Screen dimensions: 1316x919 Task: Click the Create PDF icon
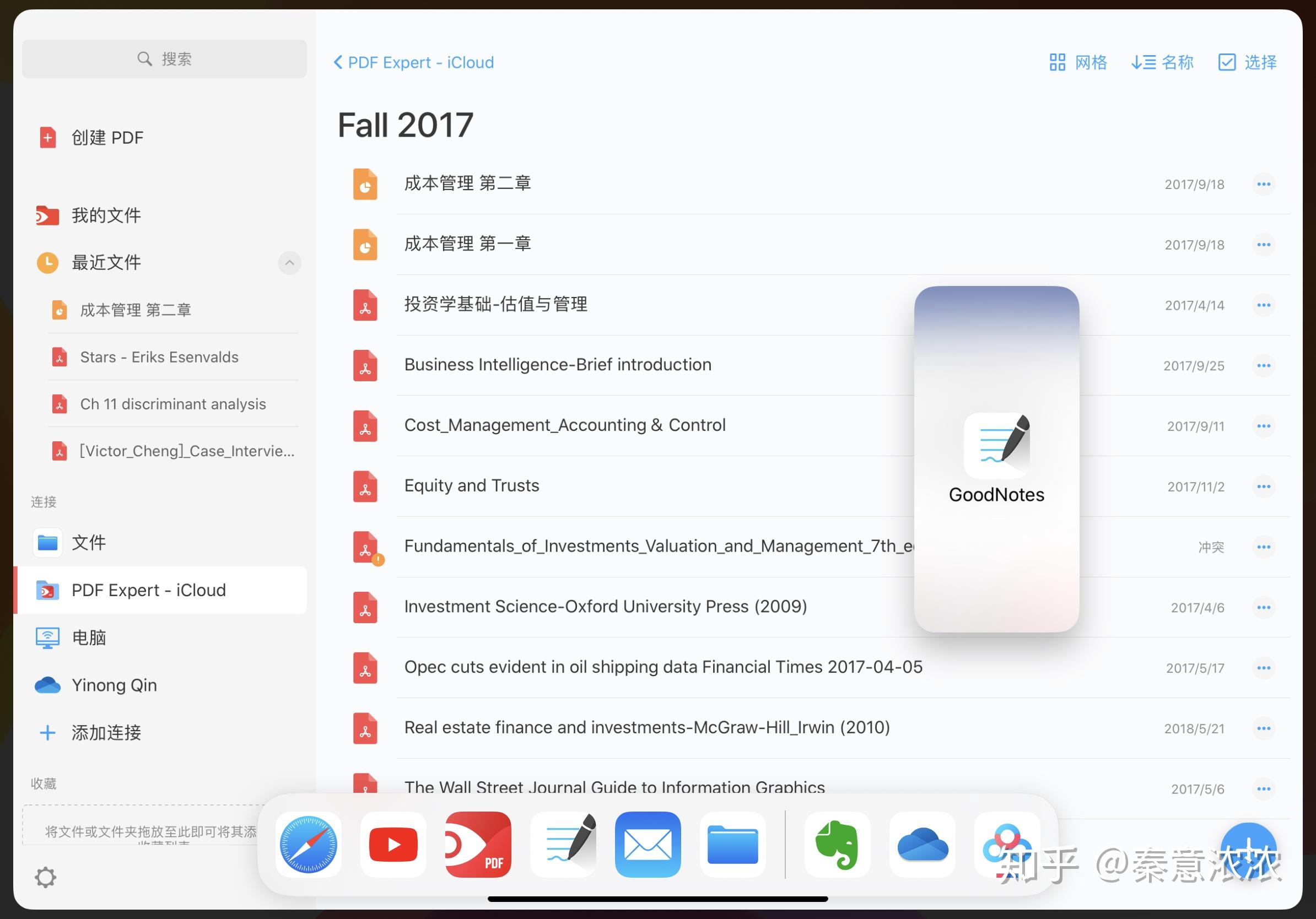click(x=48, y=138)
